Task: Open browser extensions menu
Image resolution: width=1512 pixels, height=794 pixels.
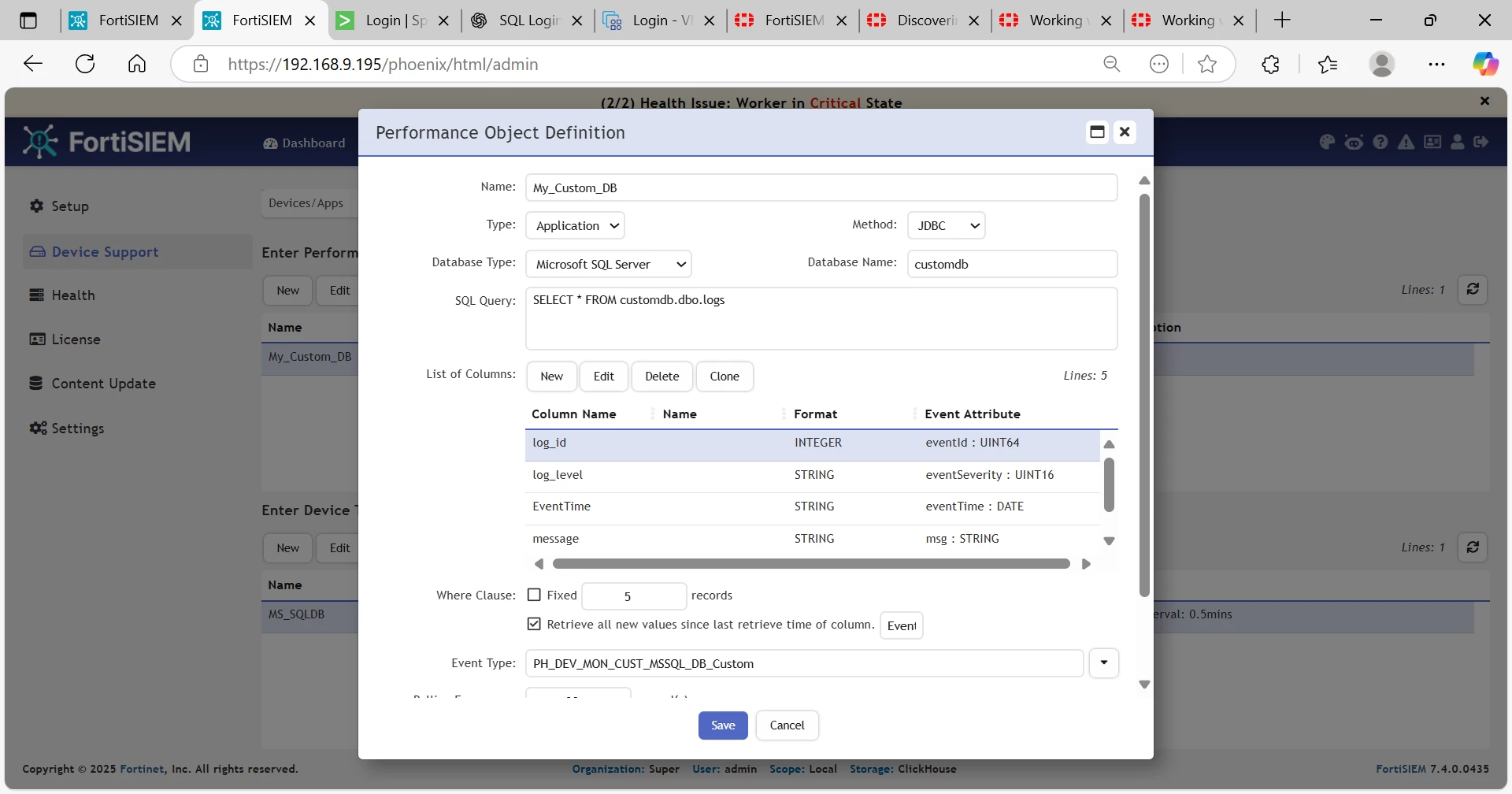Action: pos(1270,64)
